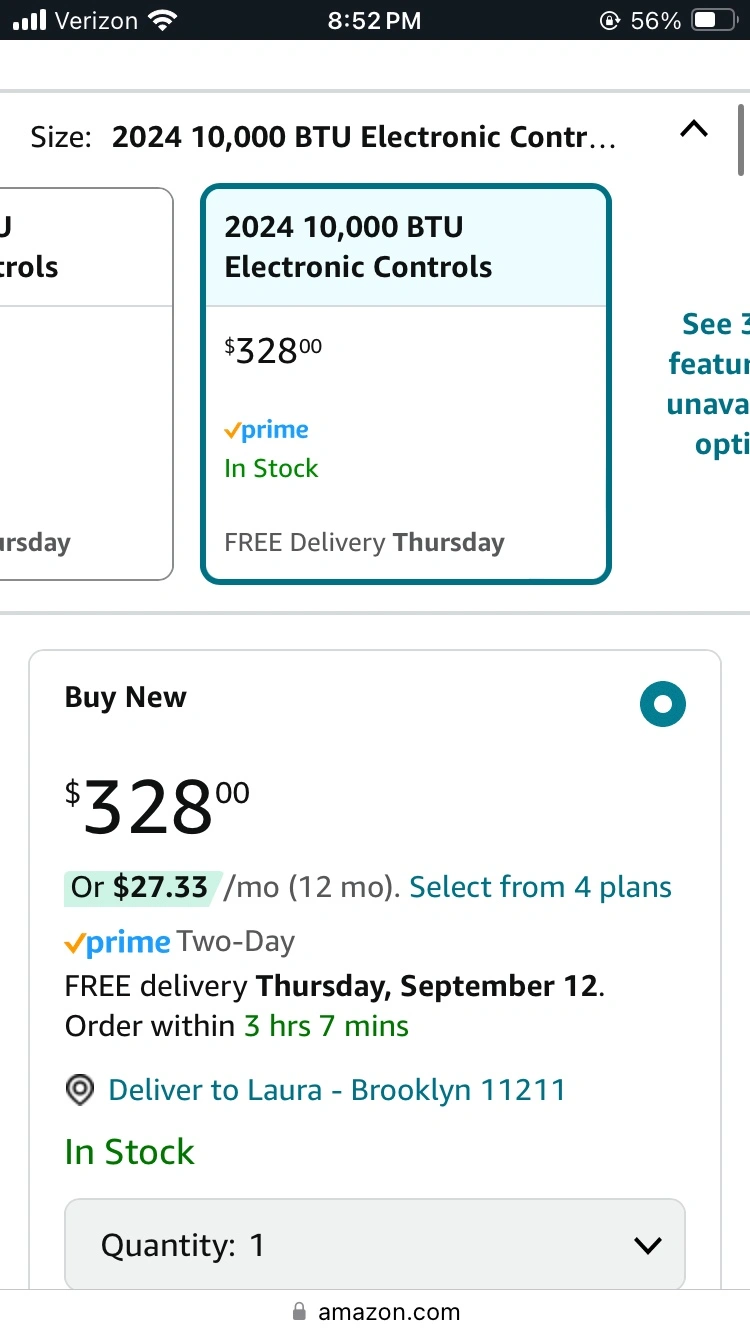Tap the lock icon next to amazon.com

click(x=298, y=1311)
